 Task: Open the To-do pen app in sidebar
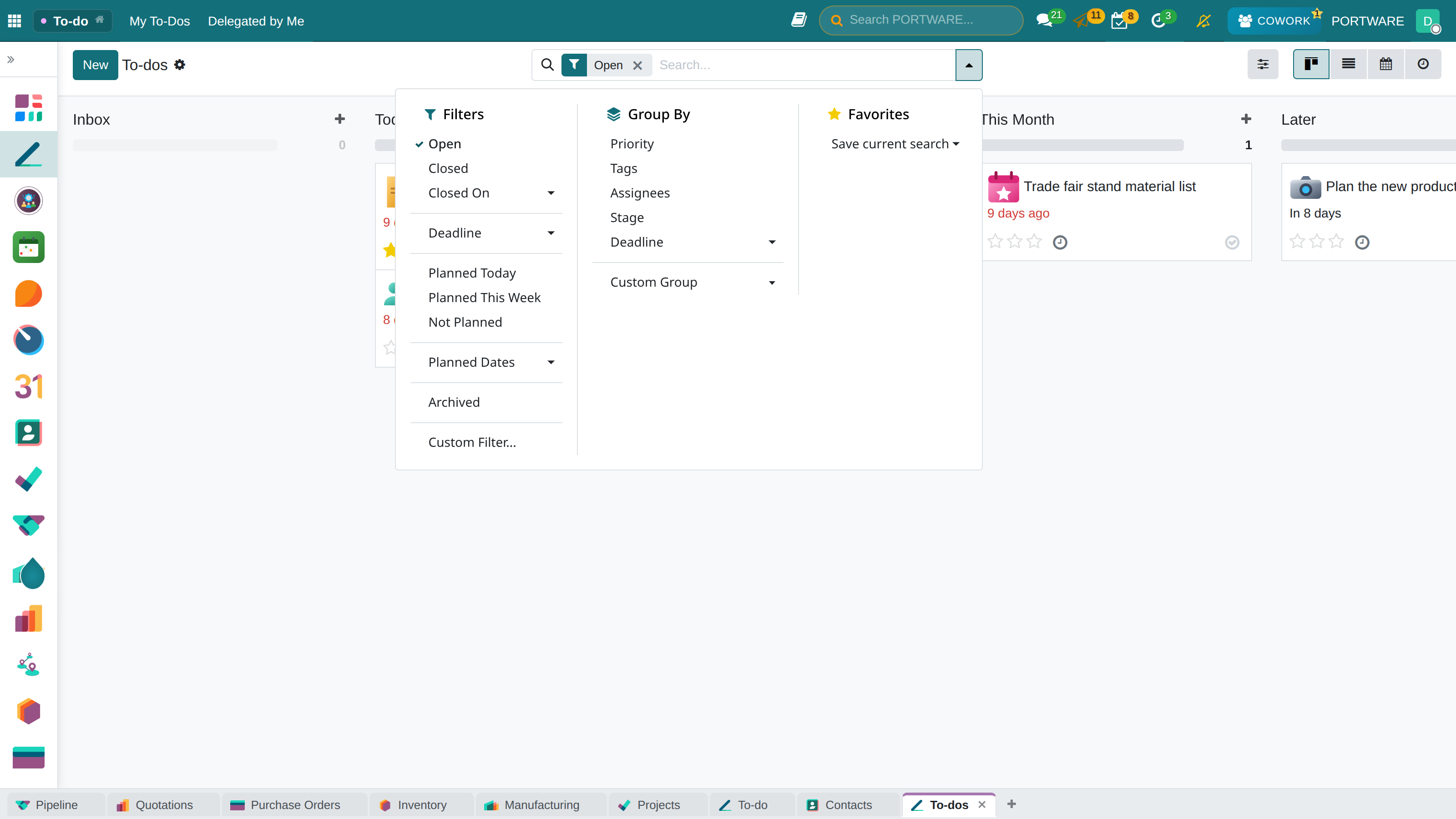(x=28, y=154)
